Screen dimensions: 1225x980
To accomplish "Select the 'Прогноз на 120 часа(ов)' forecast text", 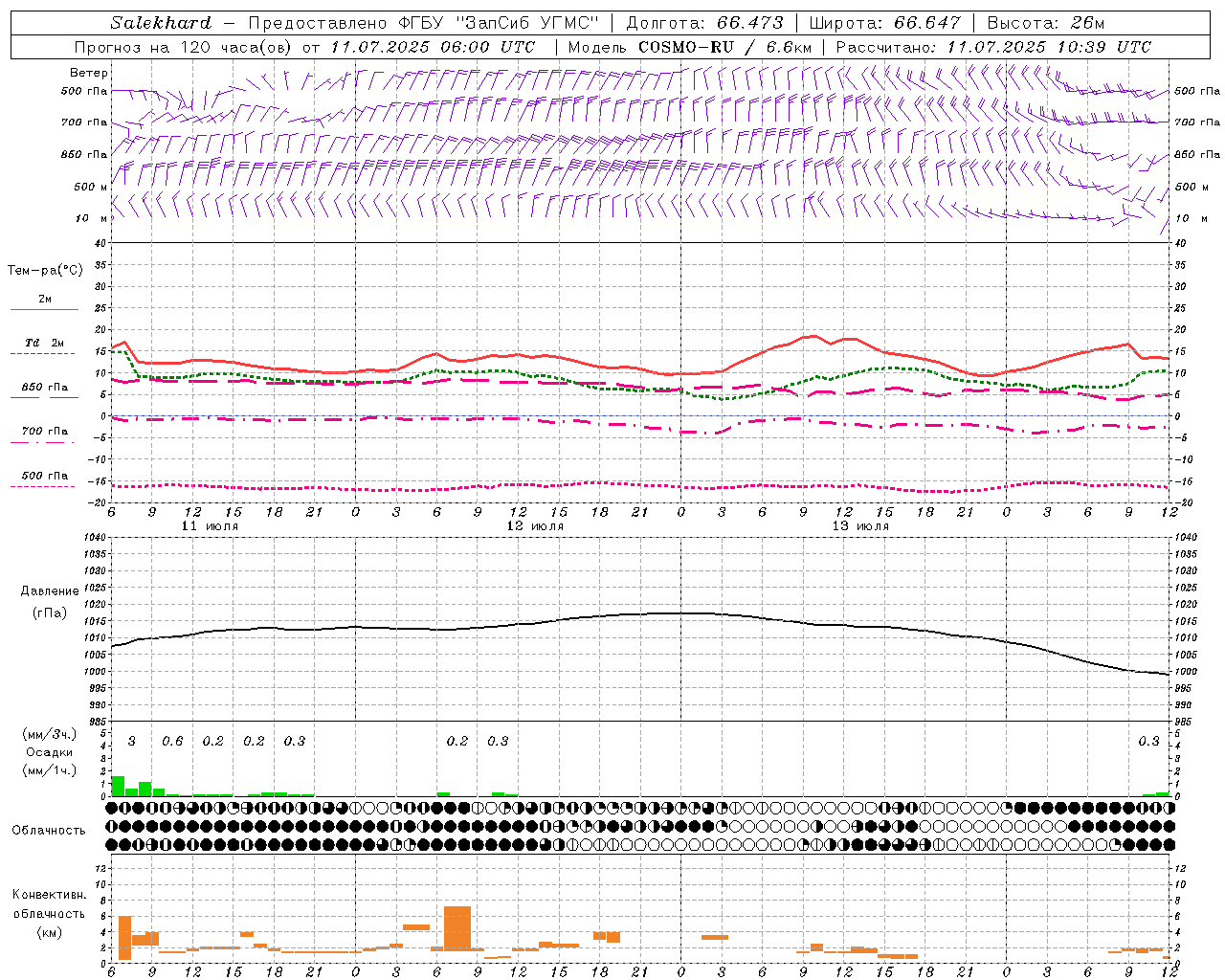I will pos(185,47).
